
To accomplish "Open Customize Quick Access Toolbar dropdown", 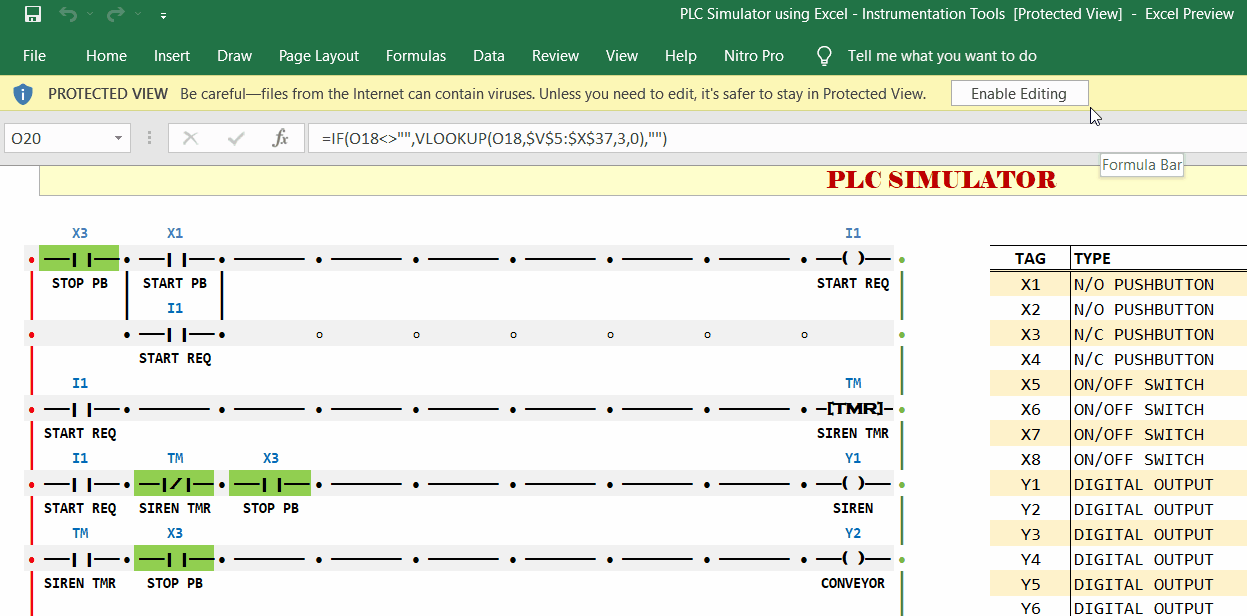I will [163, 16].
